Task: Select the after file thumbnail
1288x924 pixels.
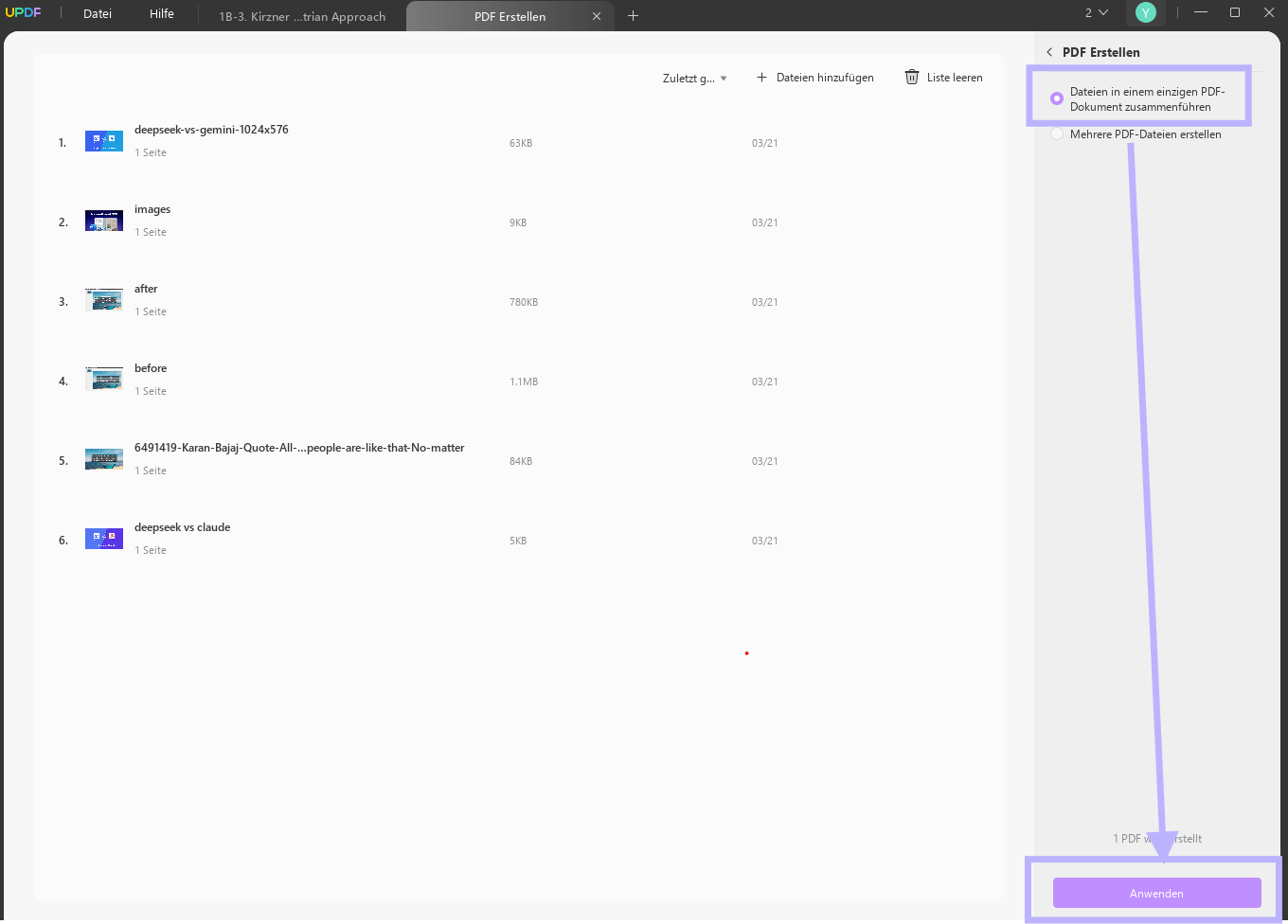Action: point(104,300)
